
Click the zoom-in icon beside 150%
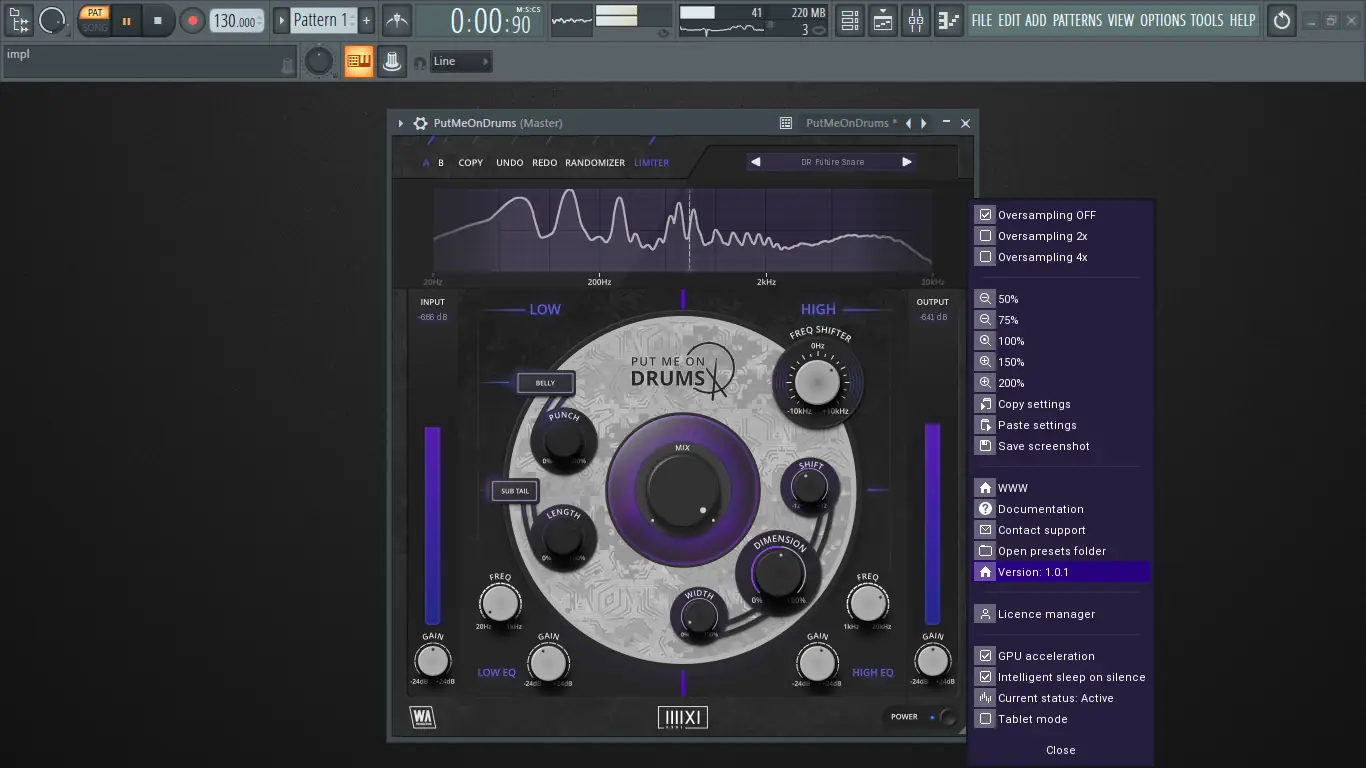[986, 362]
